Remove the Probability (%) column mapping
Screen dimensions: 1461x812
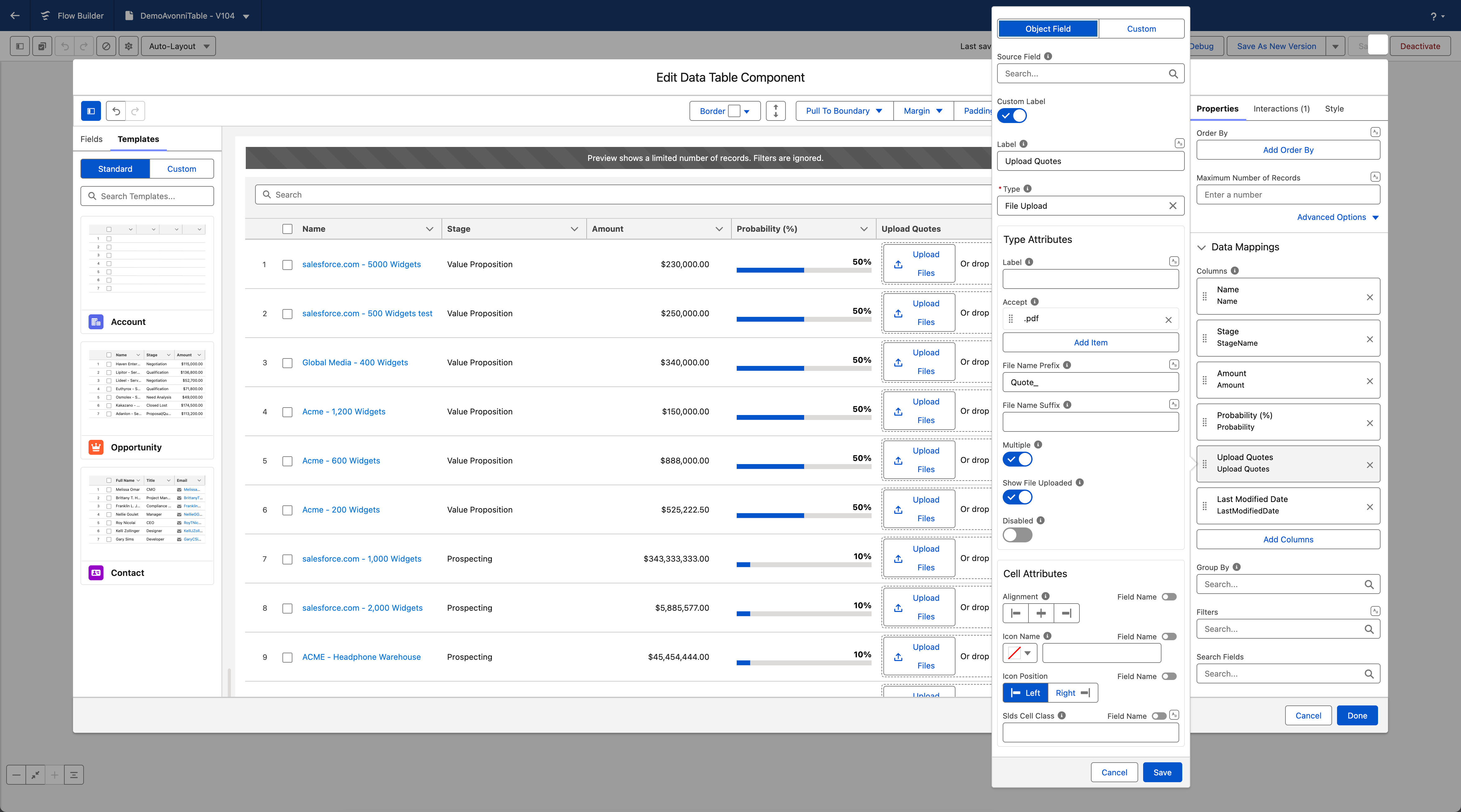tap(1369, 423)
